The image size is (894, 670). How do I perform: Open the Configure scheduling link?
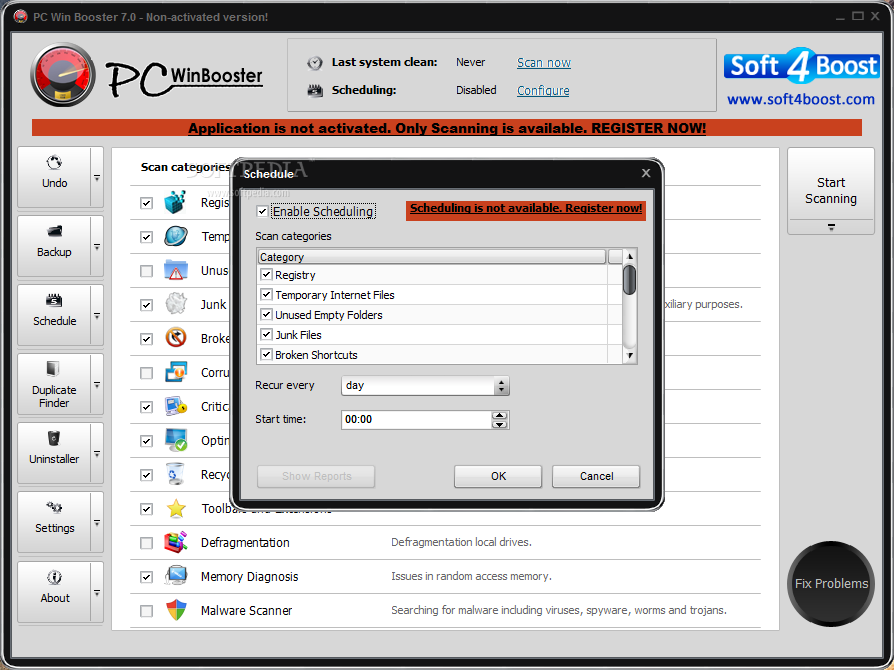(543, 91)
